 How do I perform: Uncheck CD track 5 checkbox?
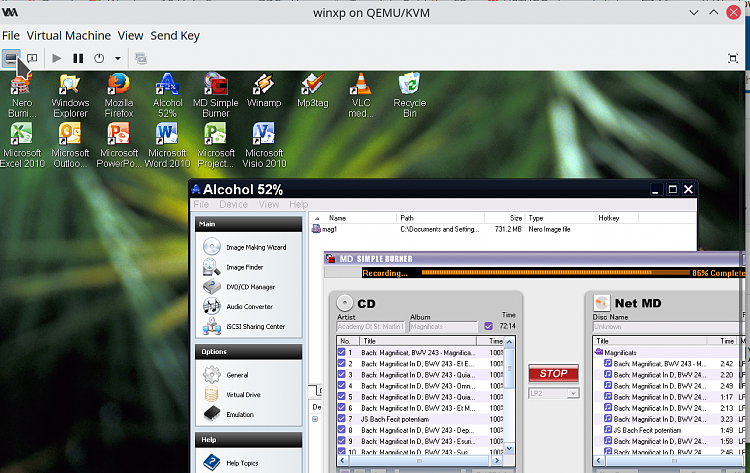tap(342, 396)
